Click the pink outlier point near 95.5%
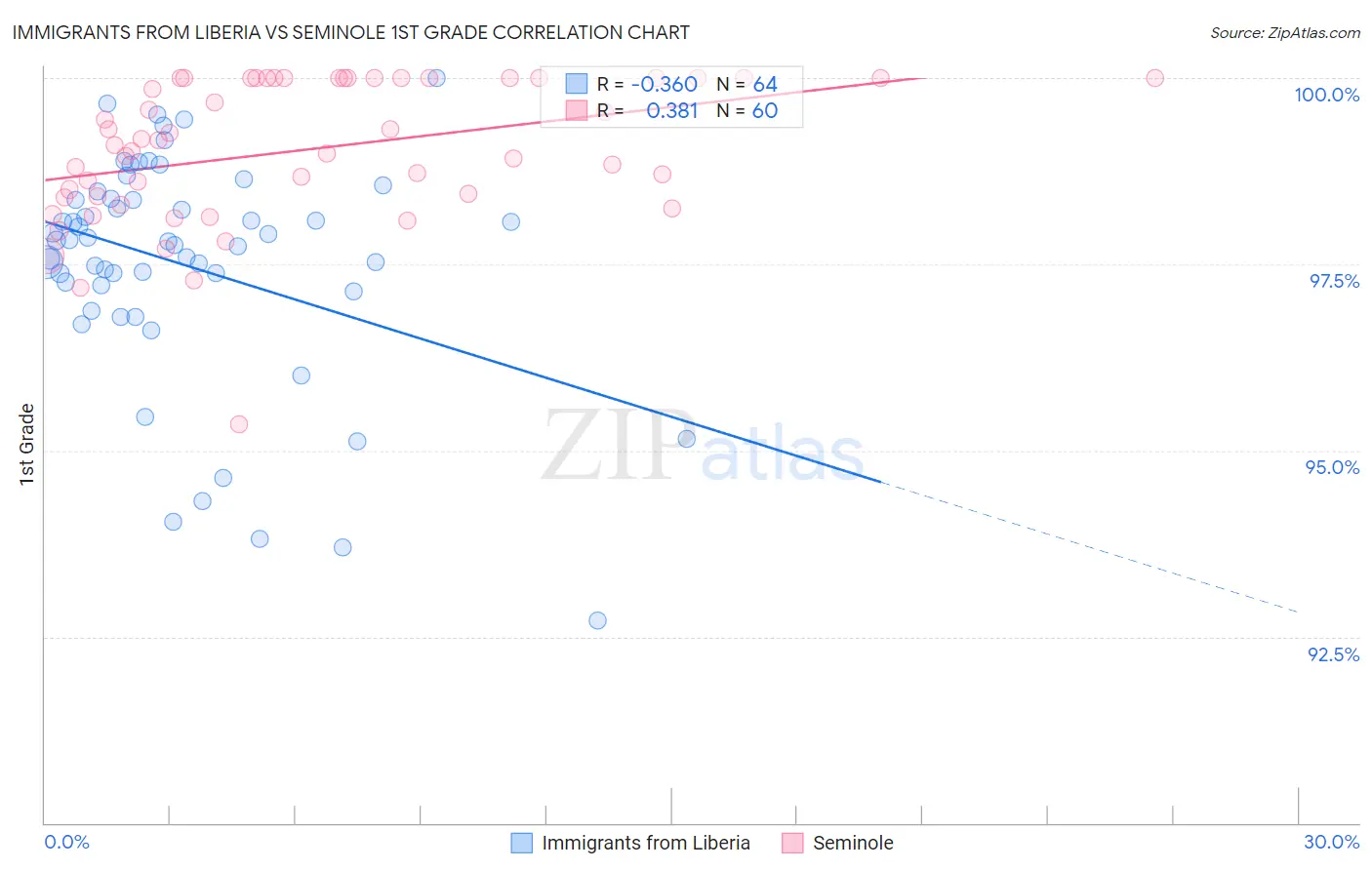Viewport: 1372px width, 870px height. pyautogui.click(x=239, y=424)
